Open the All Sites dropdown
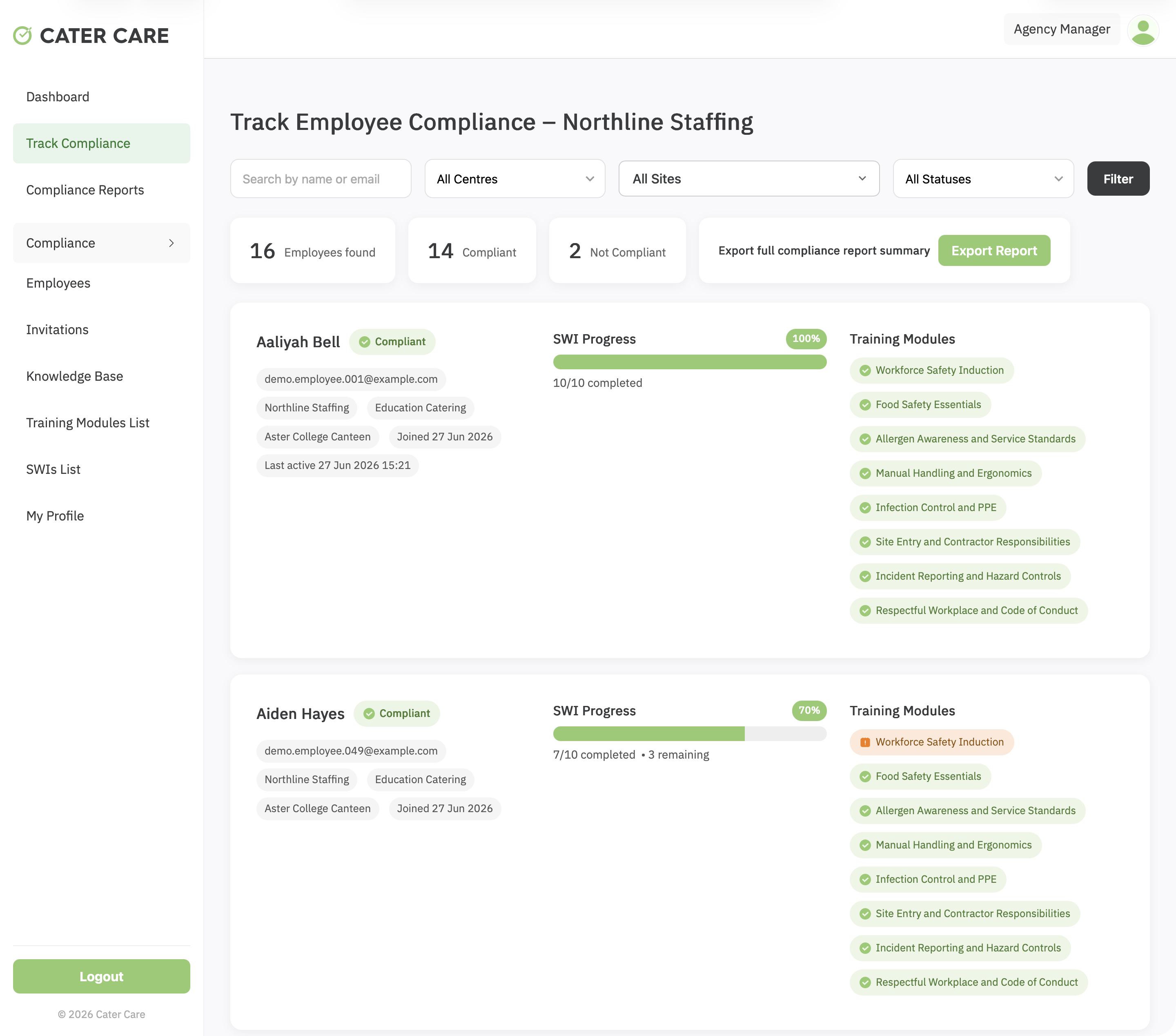This screenshot has height=1036, width=1176. coord(748,179)
